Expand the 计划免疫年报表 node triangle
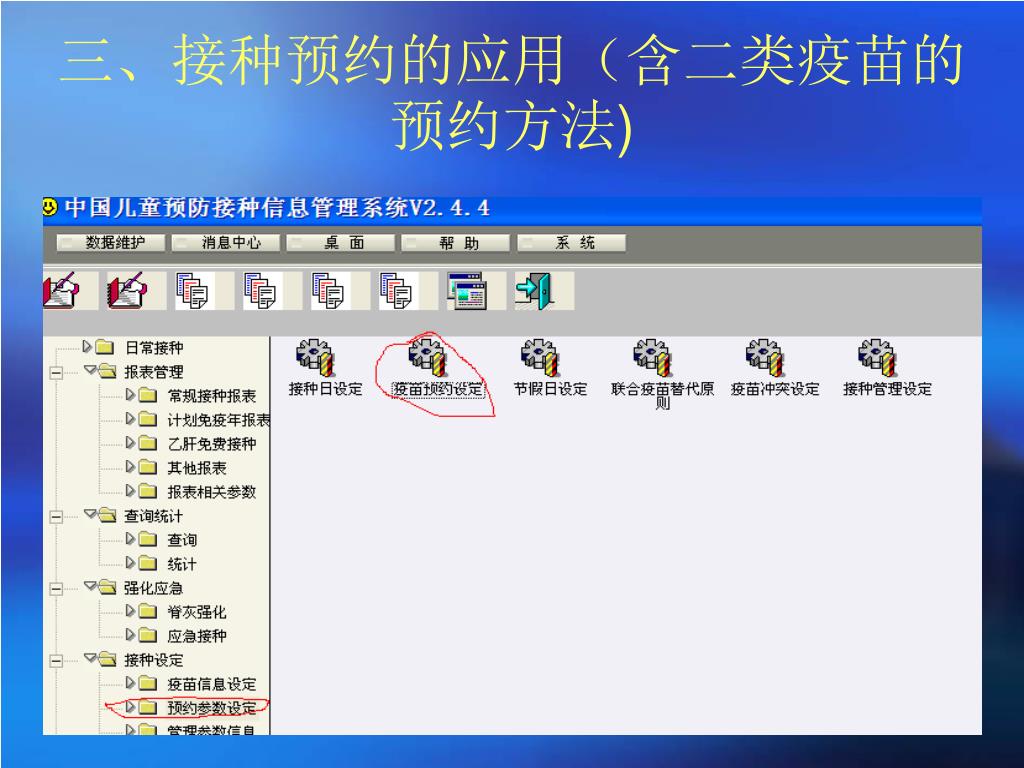1024x768 pixels. point(131,419)
